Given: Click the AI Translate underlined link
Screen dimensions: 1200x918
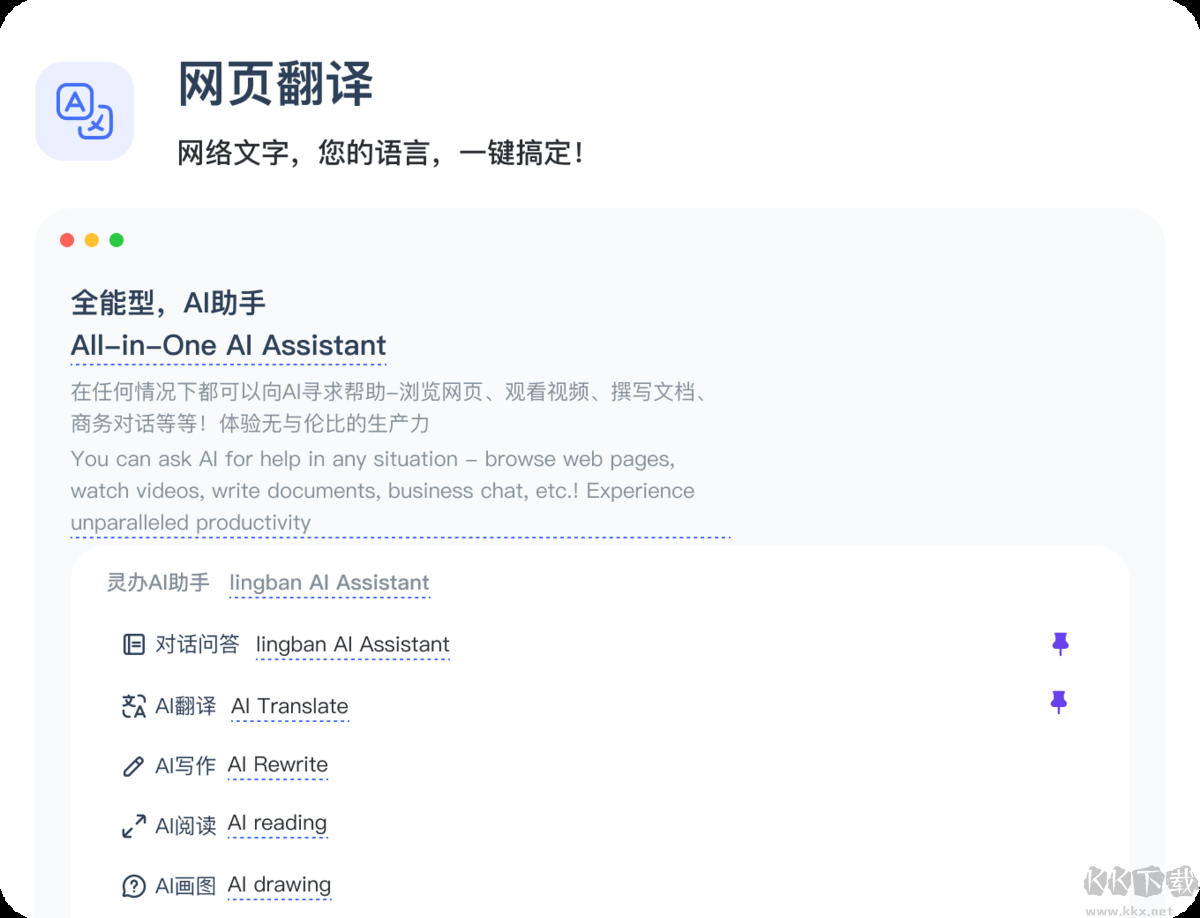Looking at the screenshot, I should (289, 706).
